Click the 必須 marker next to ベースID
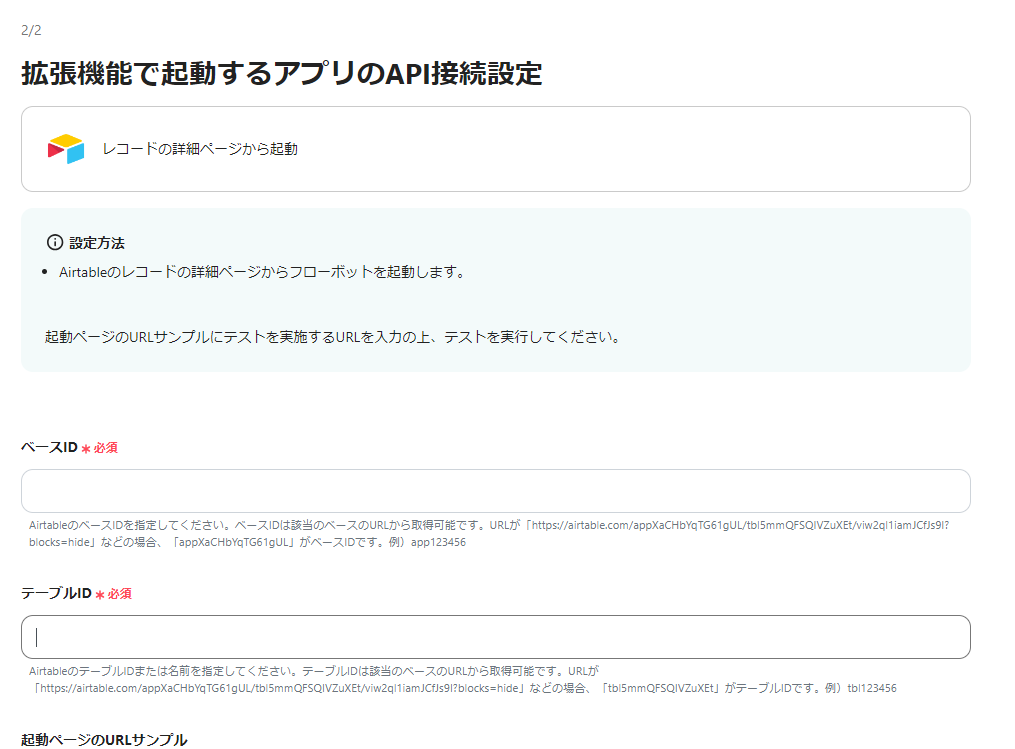Viewport: 1015px width, 749px height. [x=100, y=448]
